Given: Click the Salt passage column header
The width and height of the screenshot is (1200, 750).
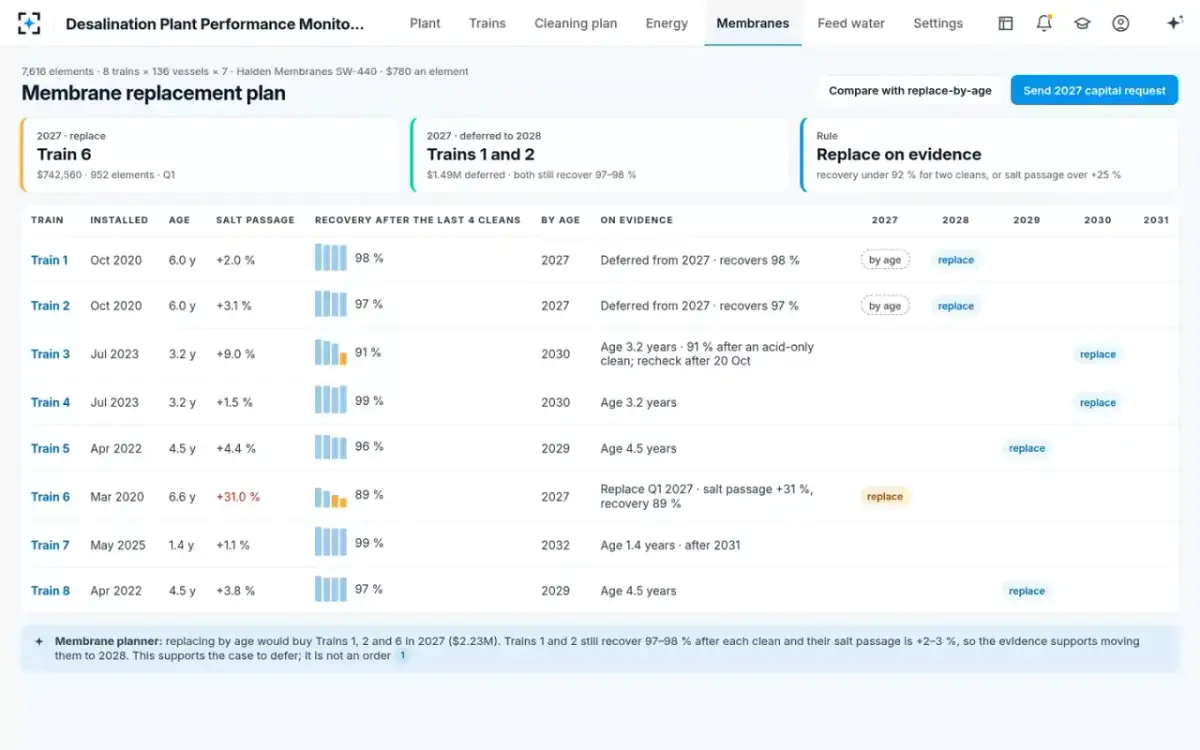Looking at the screenshot, I should tap(255, 220).
